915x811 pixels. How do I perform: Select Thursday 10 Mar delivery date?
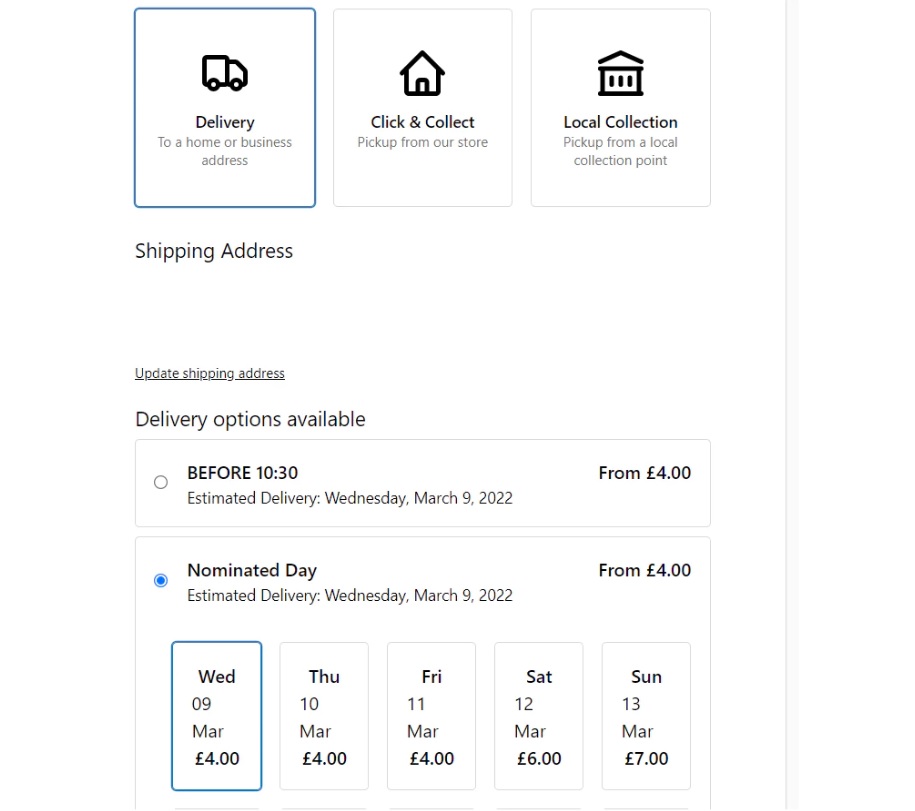323,716
